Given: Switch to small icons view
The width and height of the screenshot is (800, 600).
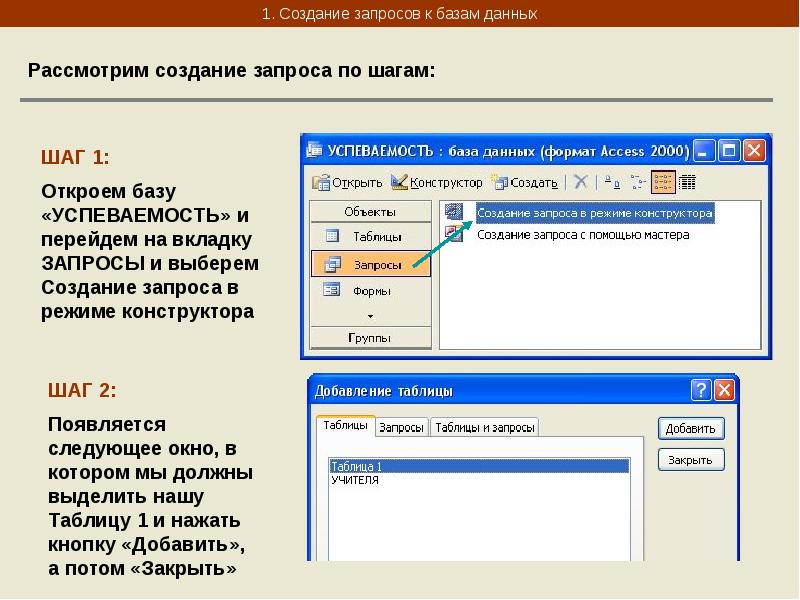Looking at the screenshot, I should coord(637,182).
